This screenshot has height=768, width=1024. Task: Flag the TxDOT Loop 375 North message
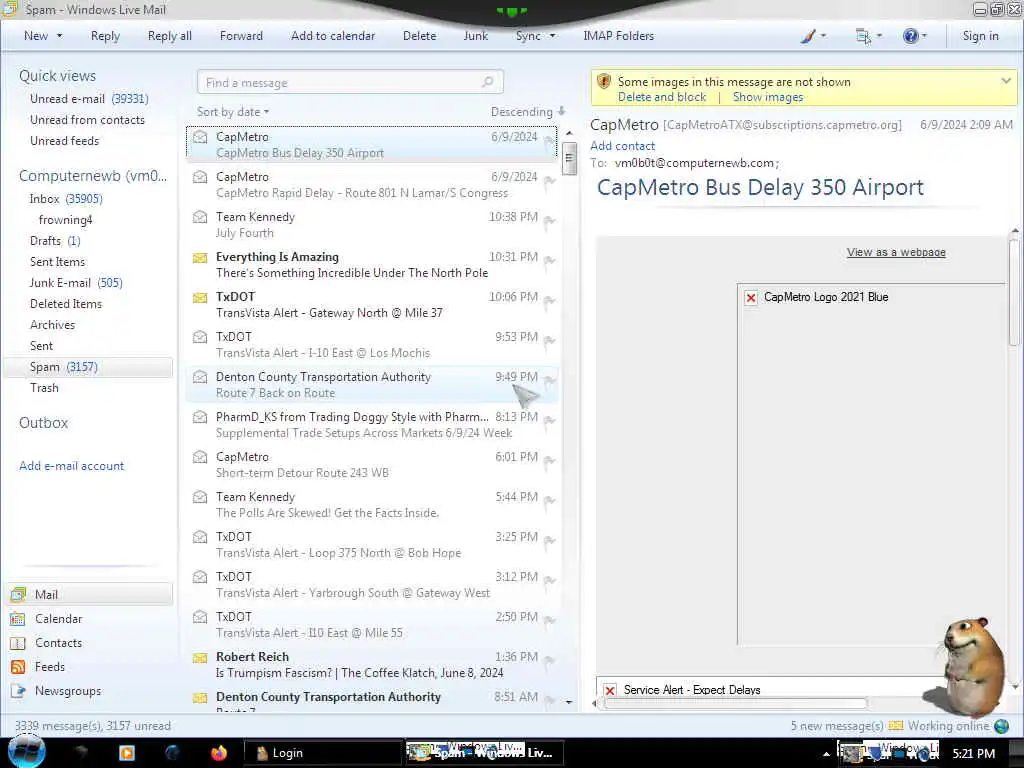(549, 541)
